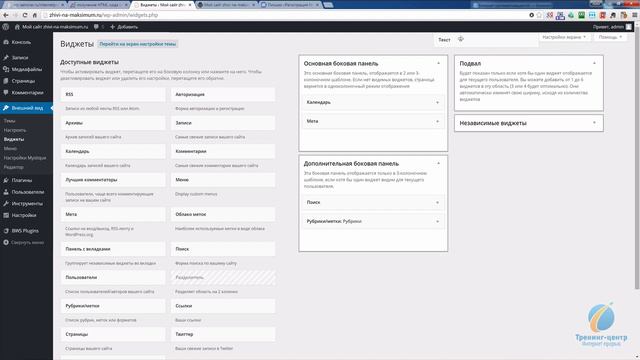Switch to the active Виджеты browser tab
Screen dimensions: 640x360
163,5
